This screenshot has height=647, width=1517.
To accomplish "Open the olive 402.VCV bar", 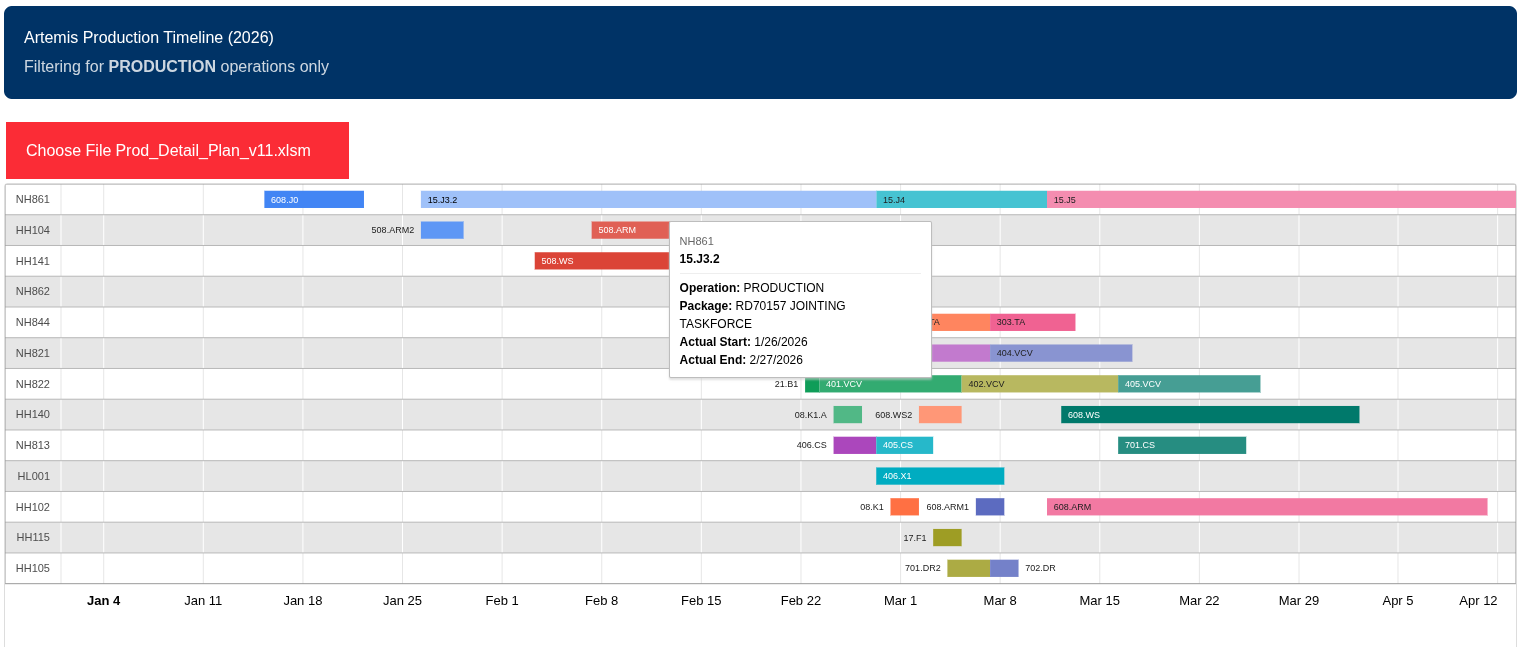I will click(1040, 384).
